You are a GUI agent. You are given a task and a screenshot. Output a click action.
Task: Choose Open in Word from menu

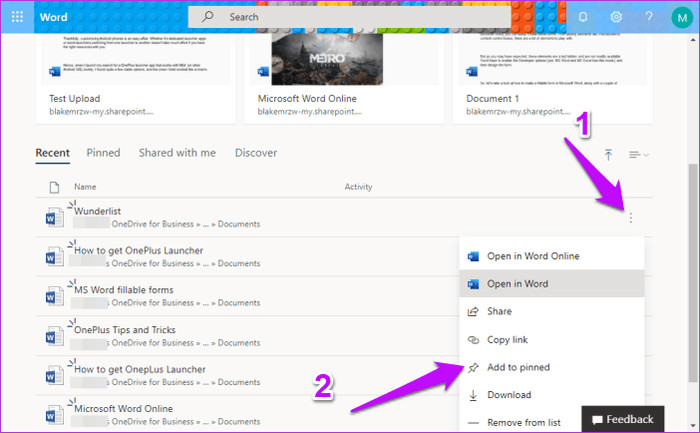(x=552, y=283)
